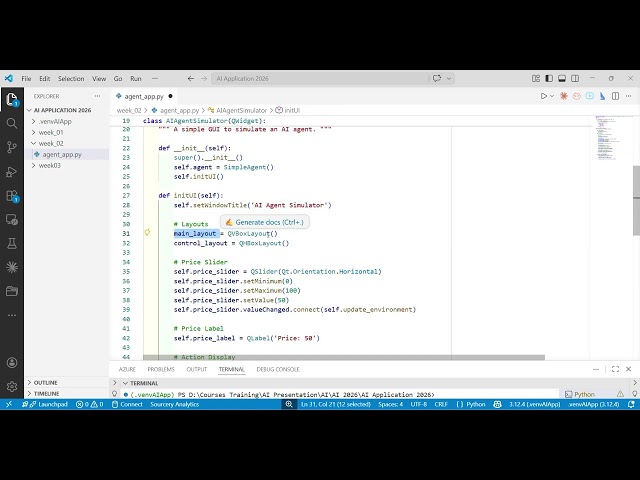Open the Copilot chat icon in title bar
Viewport: 640px width, 480px height.
(437, 78)
